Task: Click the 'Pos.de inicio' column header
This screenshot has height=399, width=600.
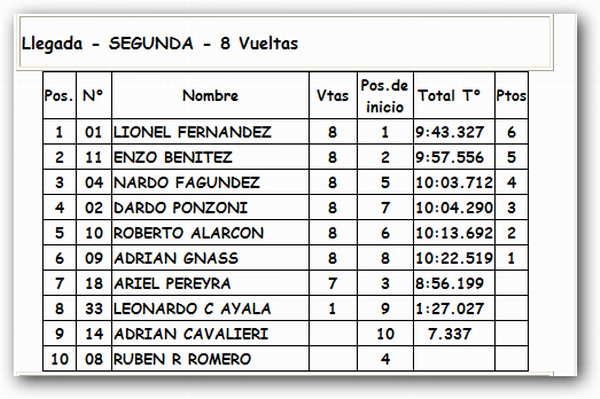Action: [385, 95]
